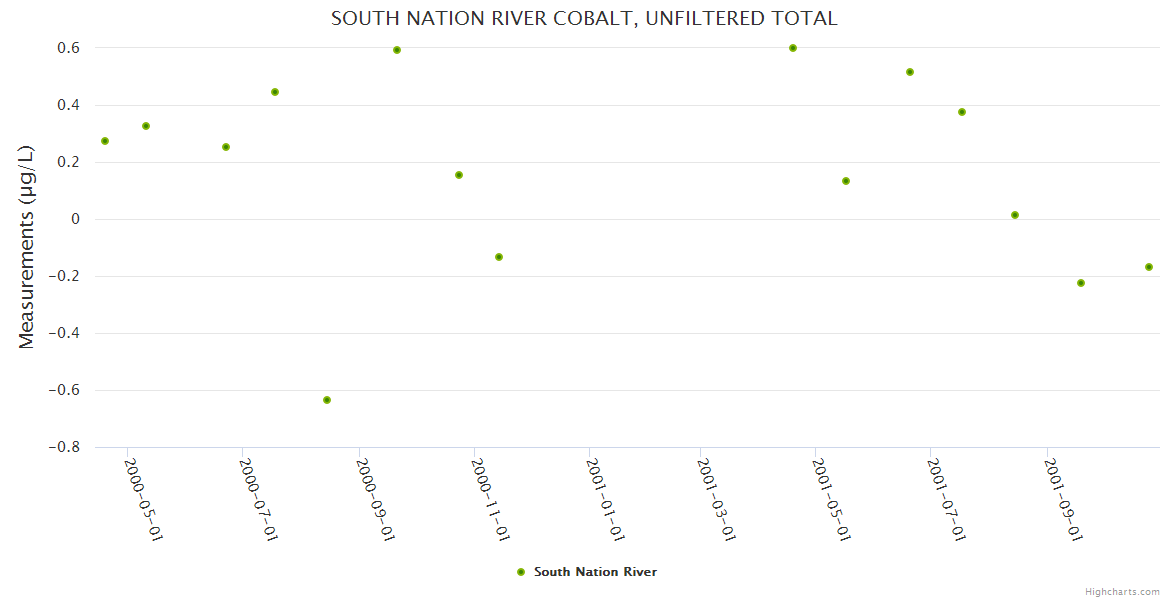The height and width of the screenshot is (600, 1170).
Task: Click the 2000-05-01 x-axis label
Action: 144,500
